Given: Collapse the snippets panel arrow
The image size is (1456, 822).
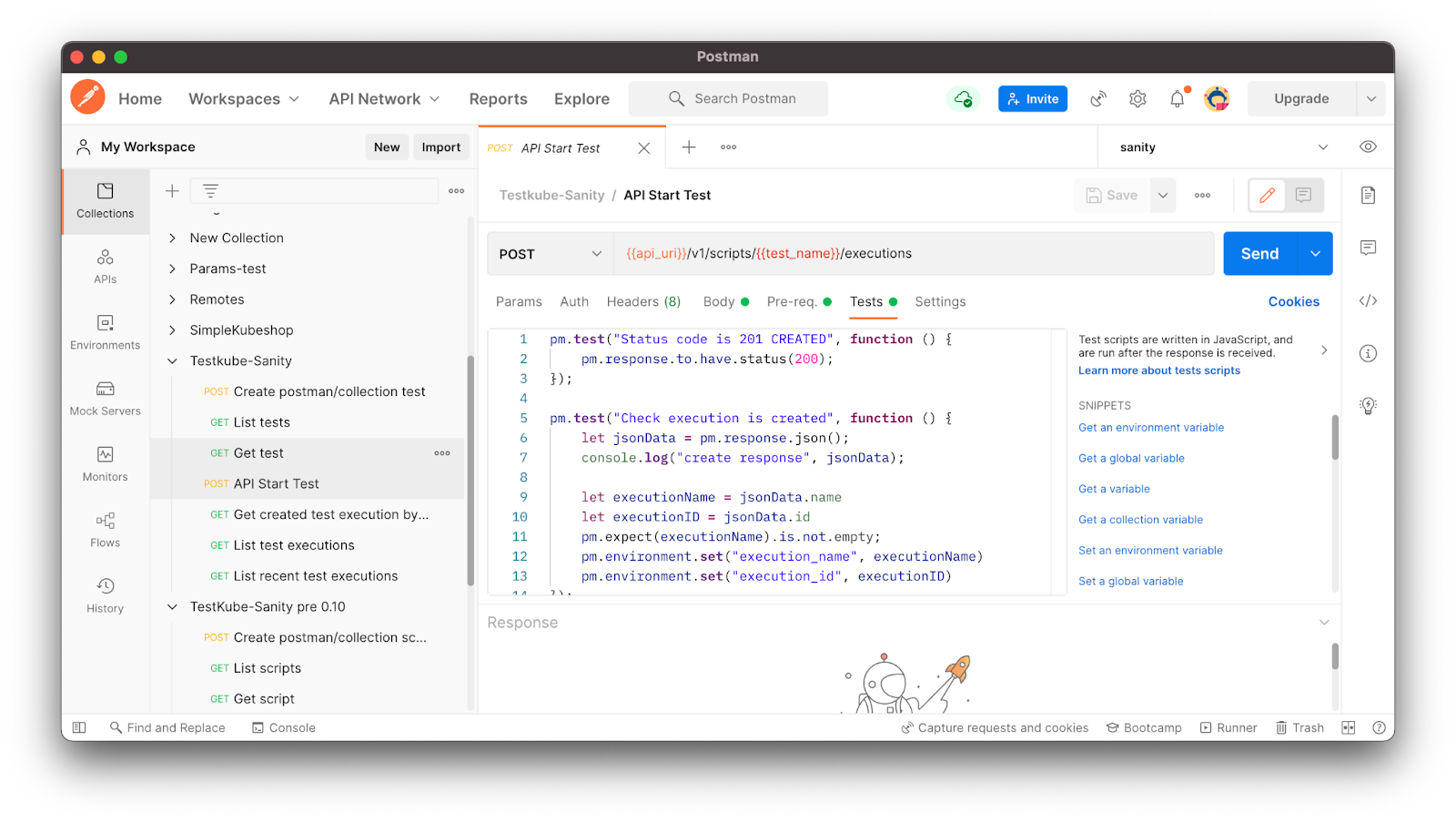Looking at the screenshot, I should [x=1324, y=350].
